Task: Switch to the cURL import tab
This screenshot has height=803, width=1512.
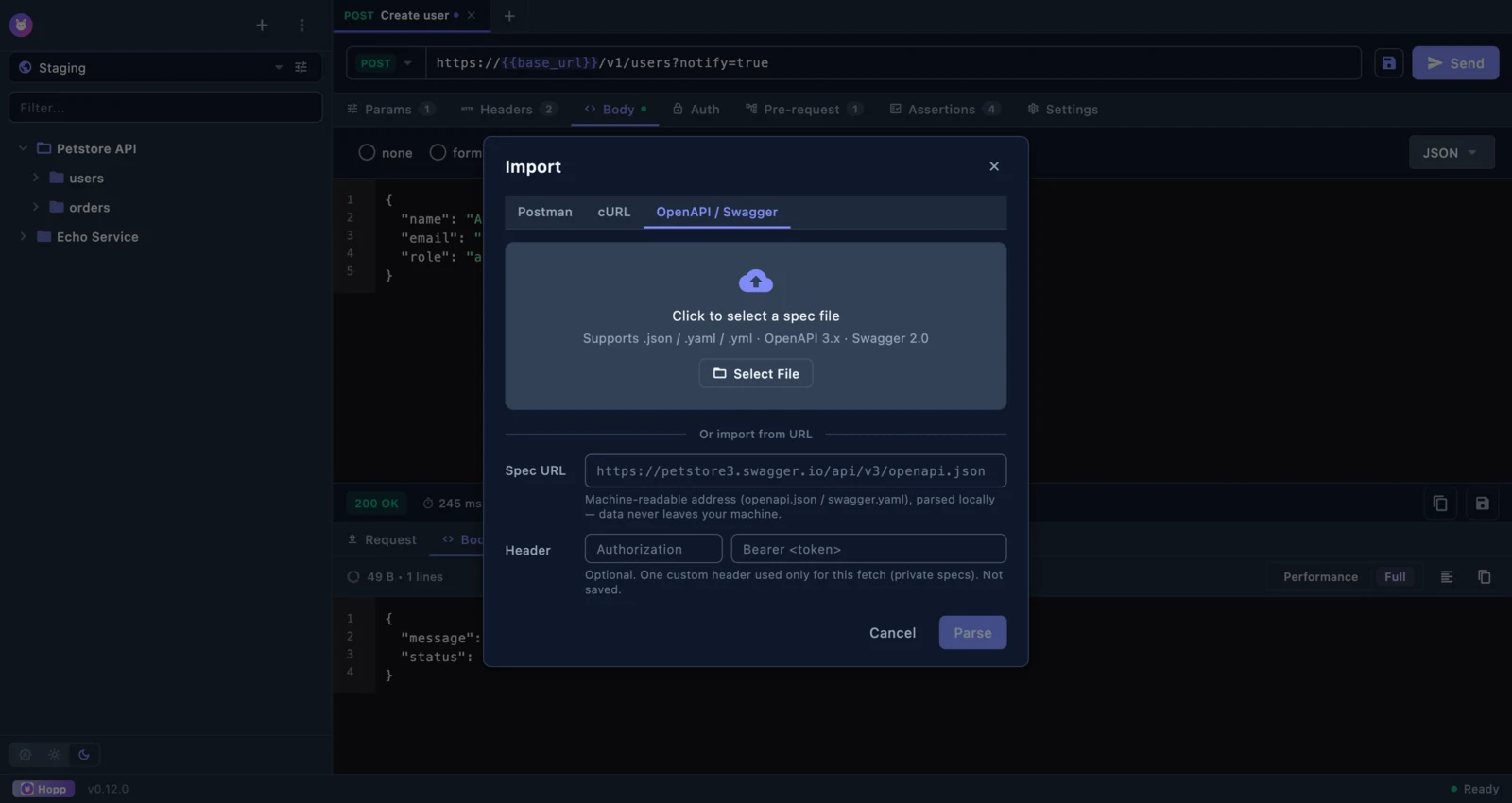Action: coord(614,212)
